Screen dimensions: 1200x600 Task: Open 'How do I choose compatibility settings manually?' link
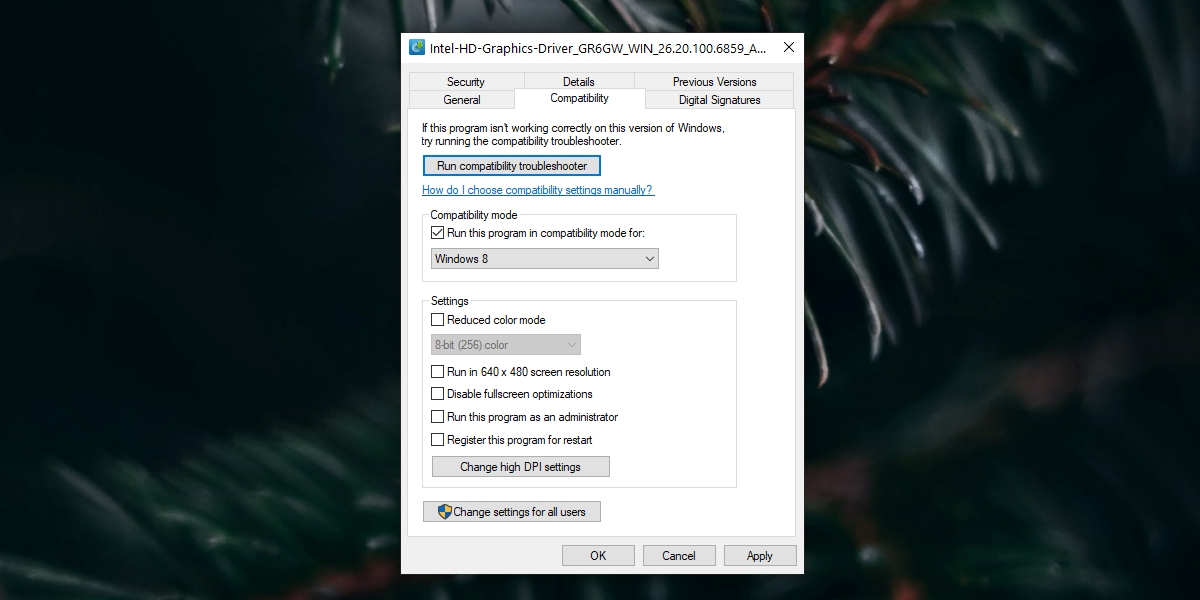(538, 190)
